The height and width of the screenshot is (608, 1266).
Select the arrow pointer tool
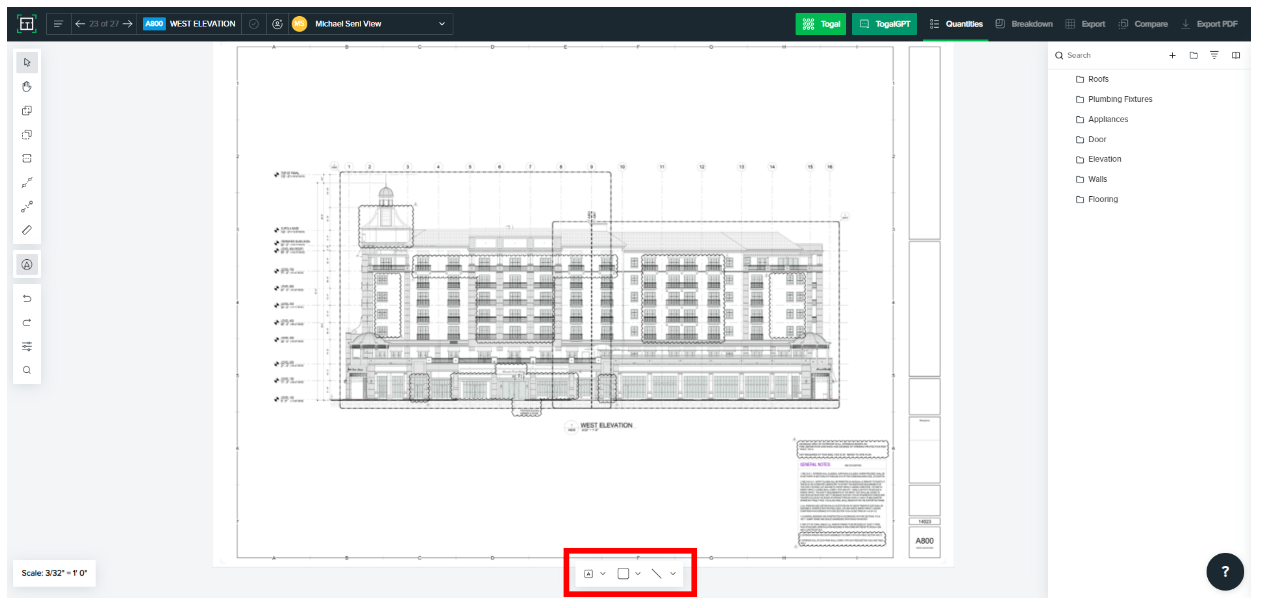point(27,63)
